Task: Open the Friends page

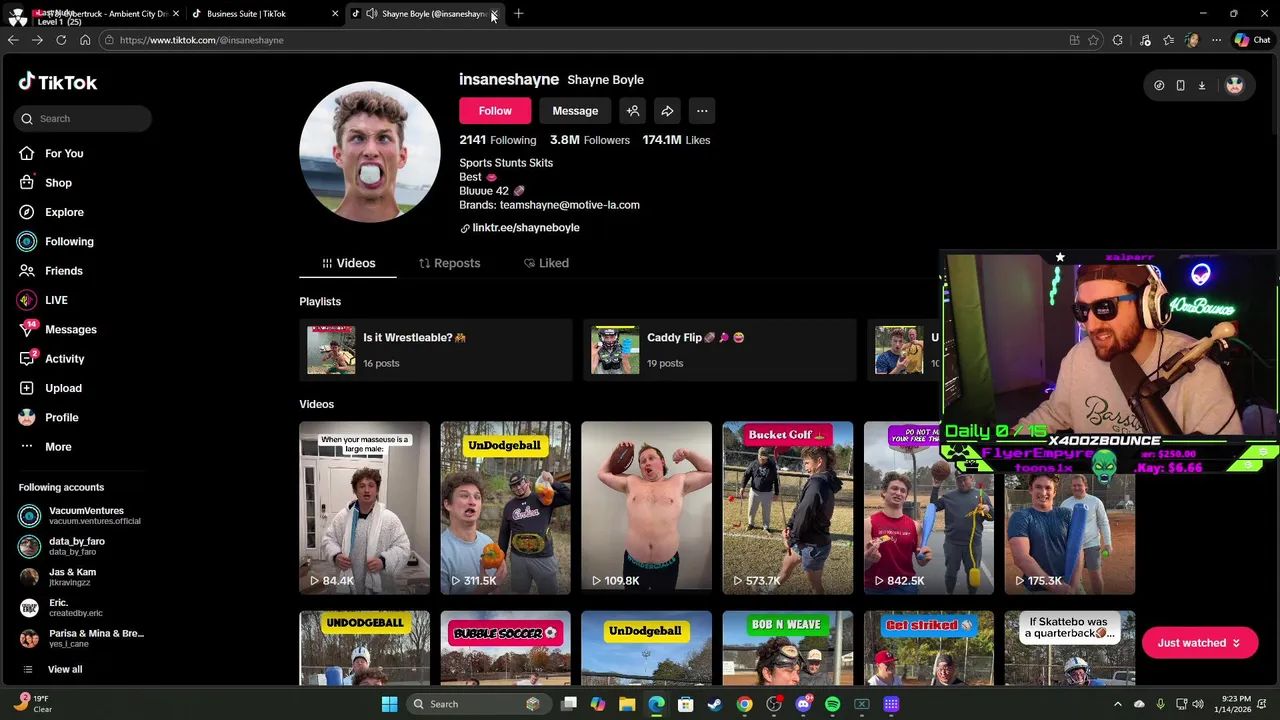Action: tap(63, 271)
